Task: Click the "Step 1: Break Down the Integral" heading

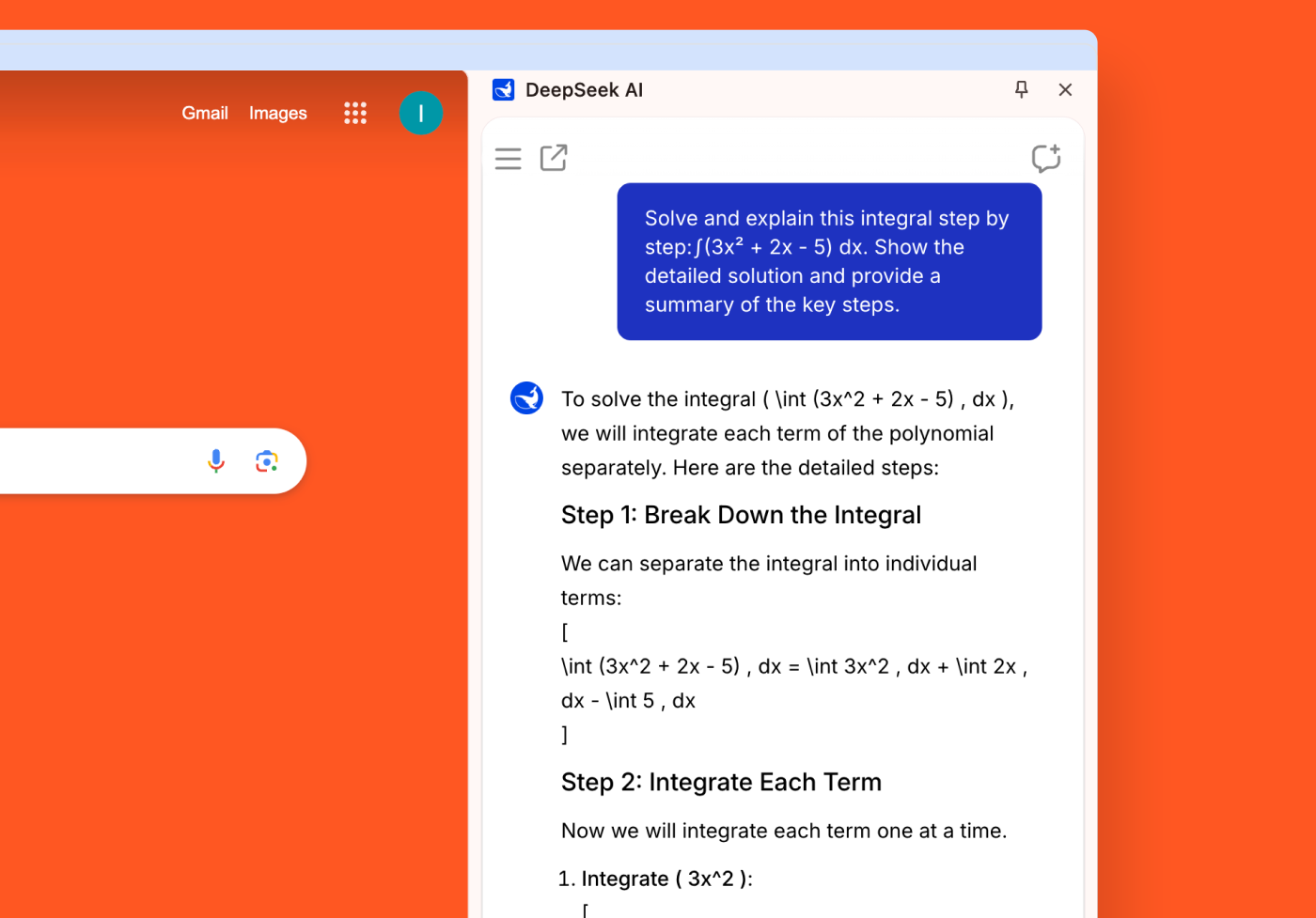Action: click(741, 515)
